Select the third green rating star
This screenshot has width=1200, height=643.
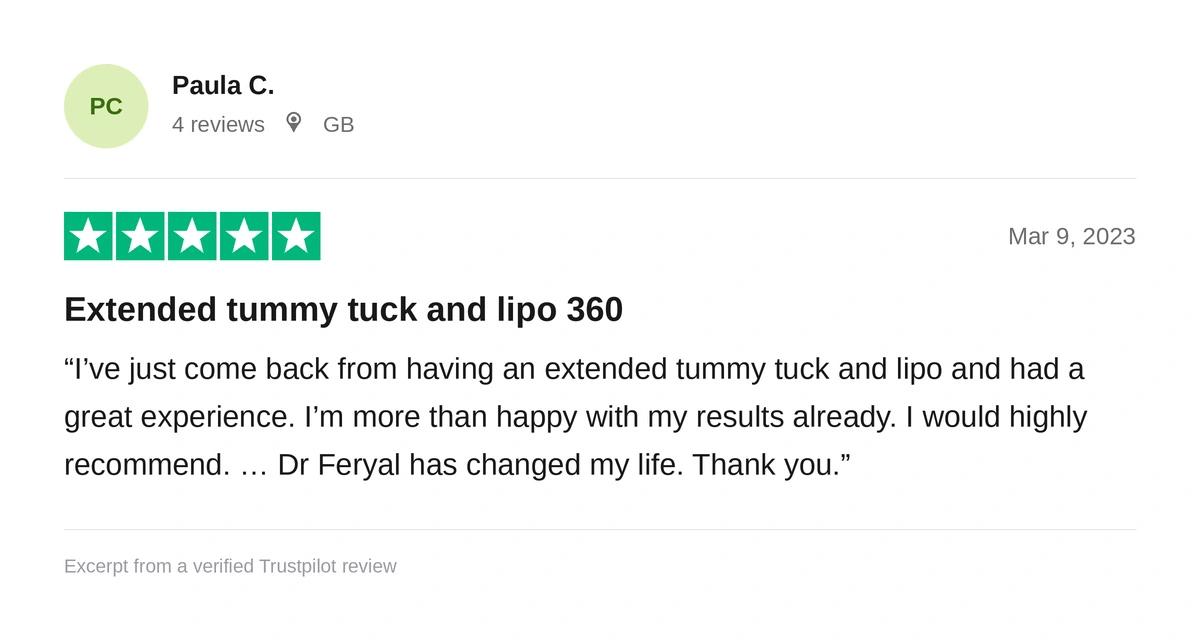pos(192,236)
